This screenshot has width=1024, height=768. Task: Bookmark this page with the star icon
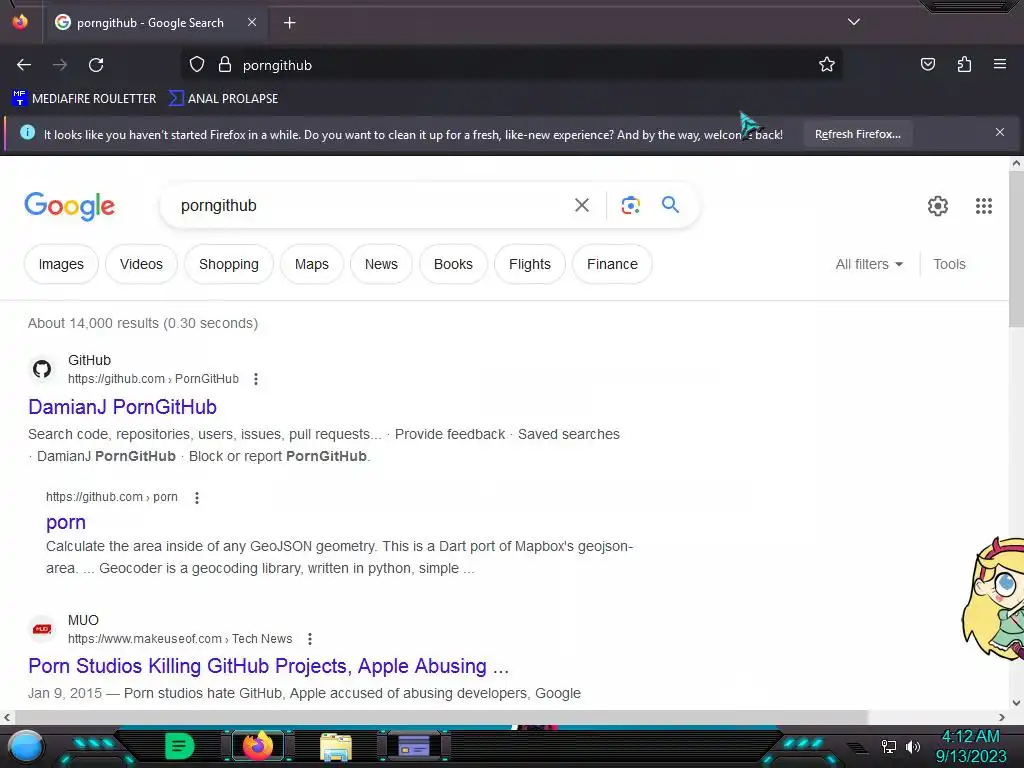[827, 65]
